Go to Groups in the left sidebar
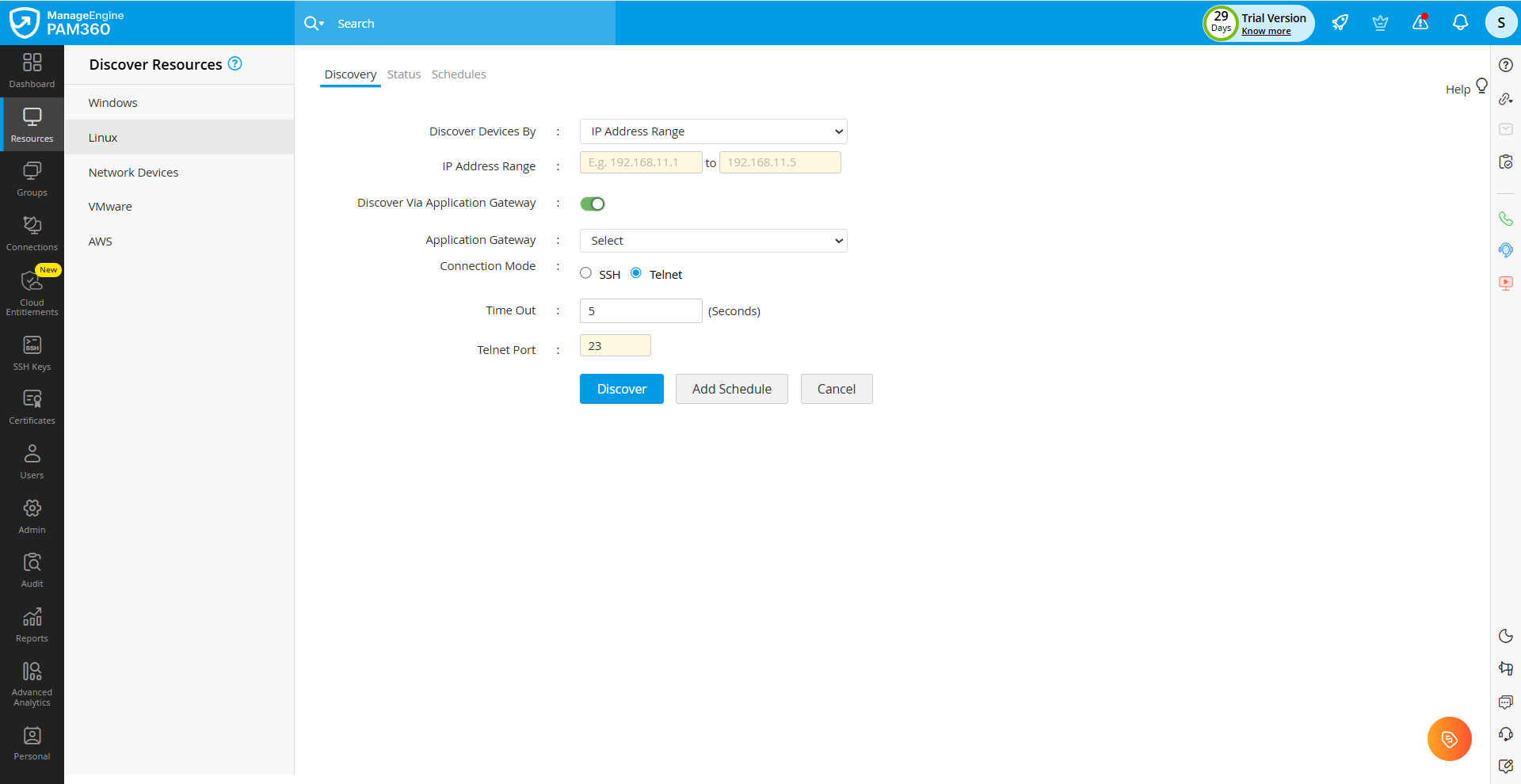The height and width of the screenshot is (784, 1521). click(x=32, y=179)
